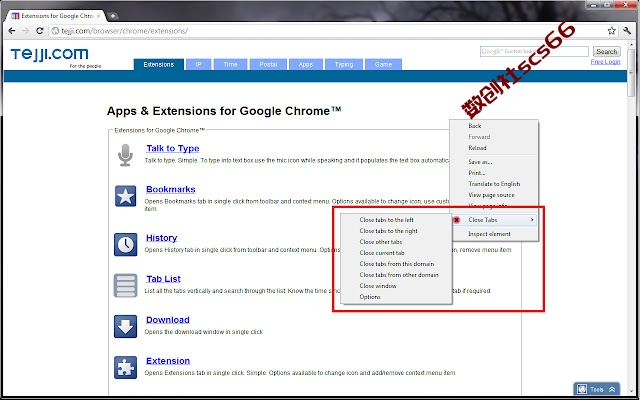This screenshot has height=400, width=640.
Task: Open the Extension link
Action: 168,361
